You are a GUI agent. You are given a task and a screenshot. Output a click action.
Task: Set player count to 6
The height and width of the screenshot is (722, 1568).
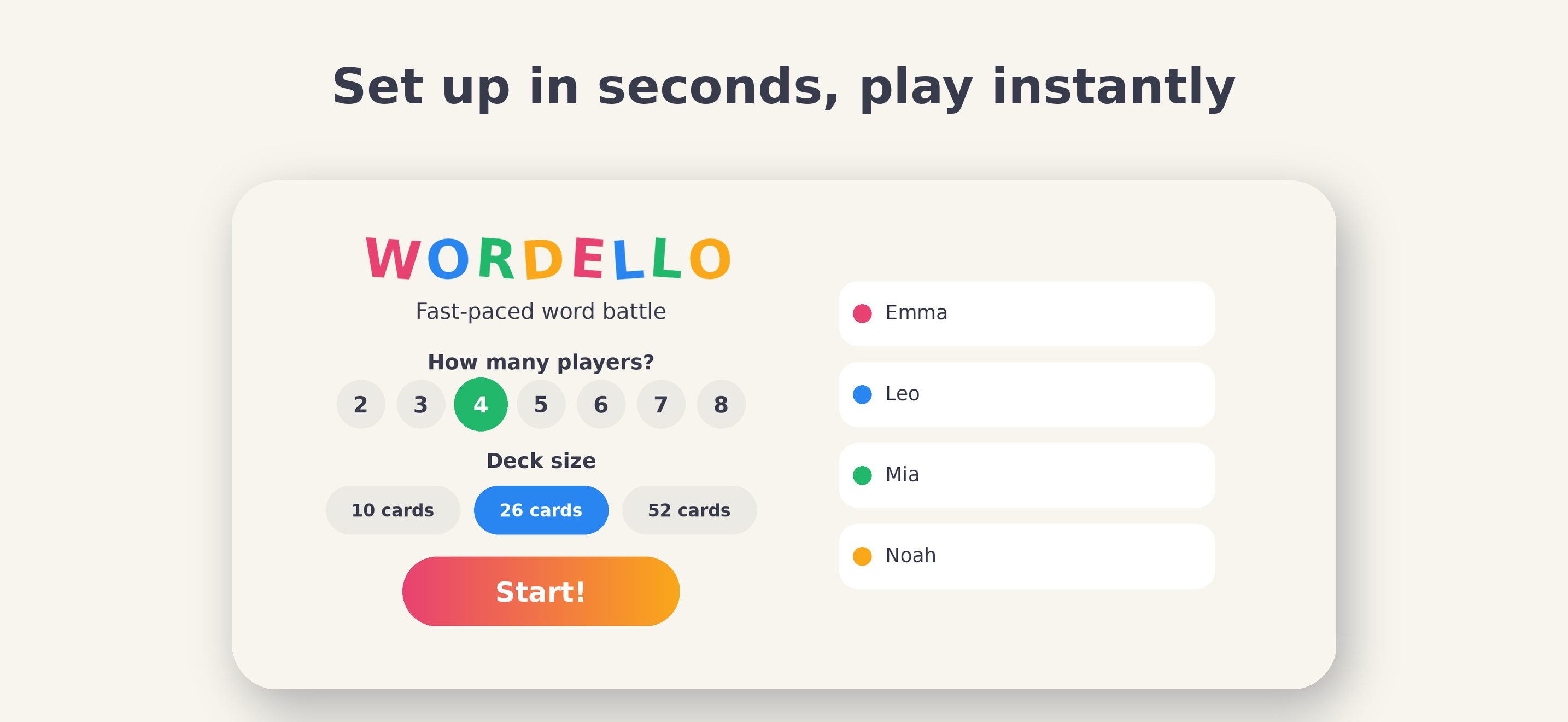coord(601,404)
